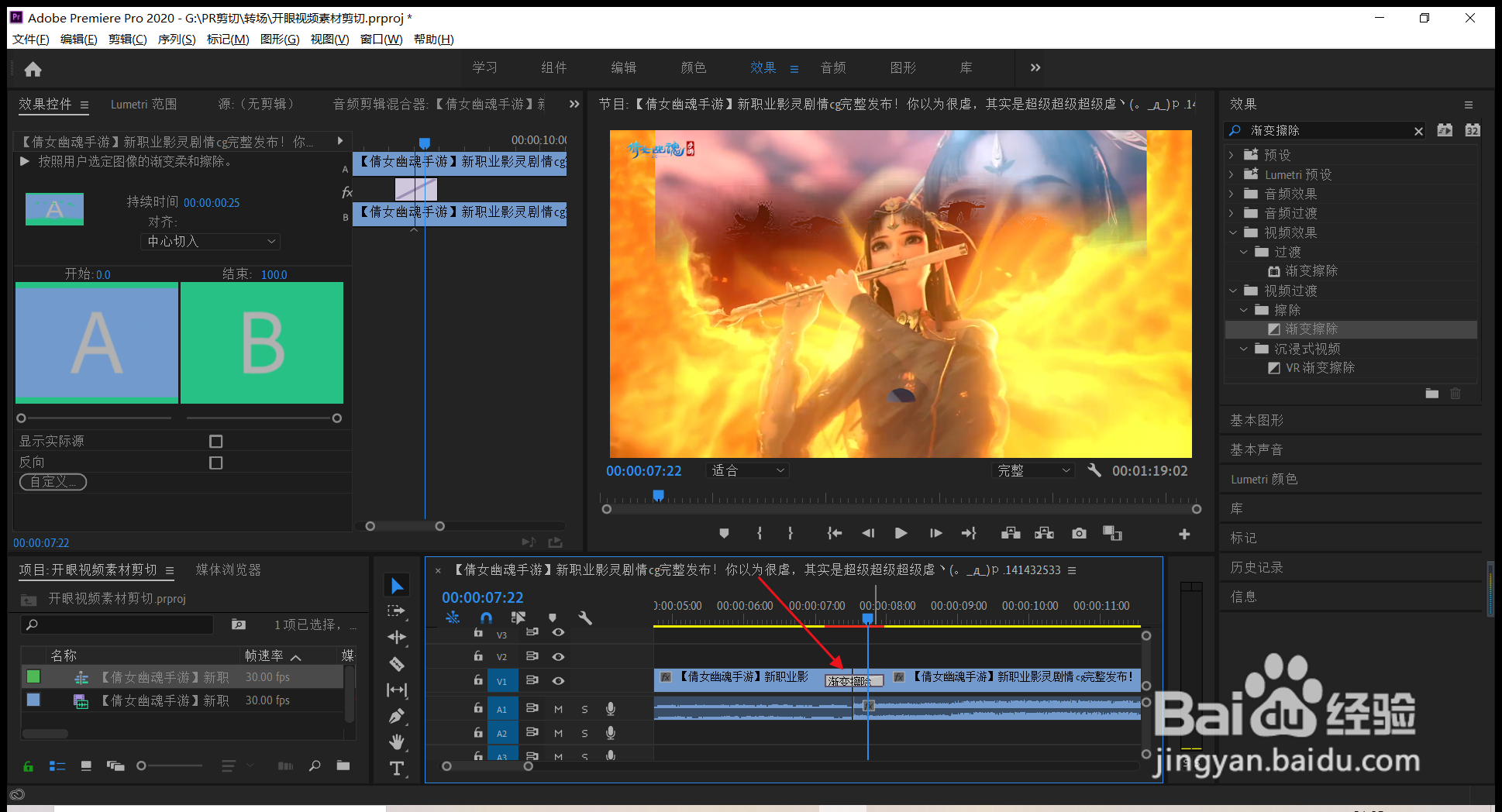Click the 持续时间 value 00:00:00:25

[x=212, y=203]
